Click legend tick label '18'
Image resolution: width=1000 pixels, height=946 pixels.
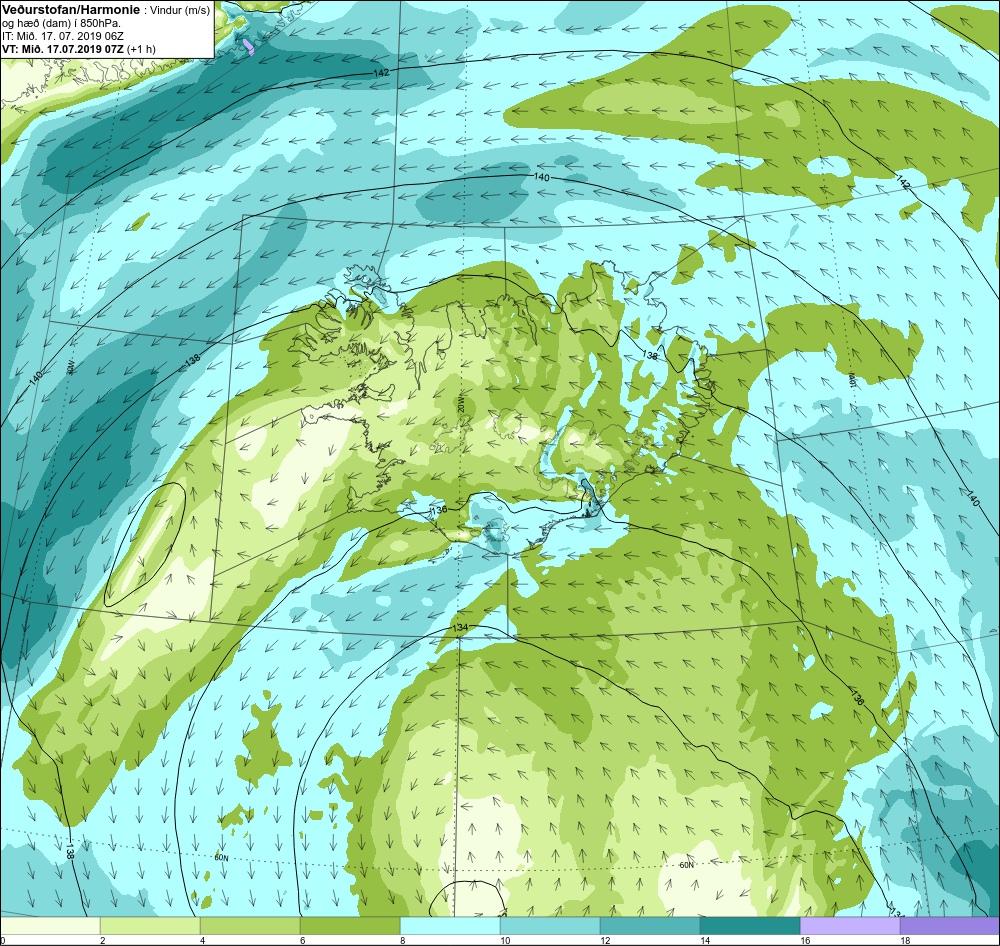905,940
